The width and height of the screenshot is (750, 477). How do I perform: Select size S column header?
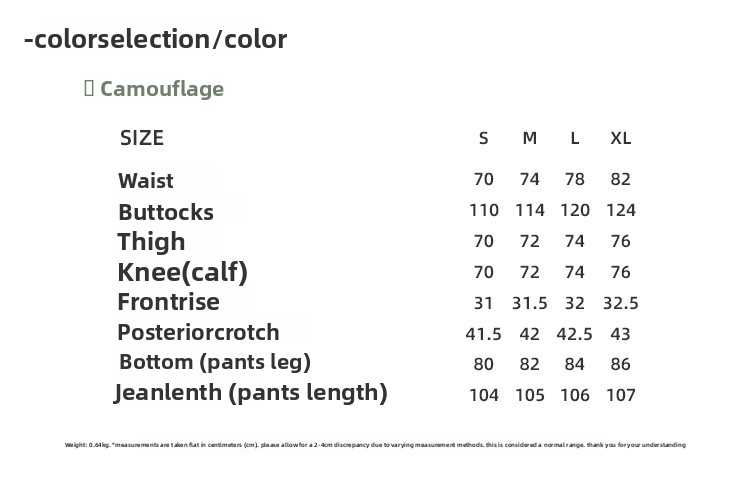[x=484, y=138]
